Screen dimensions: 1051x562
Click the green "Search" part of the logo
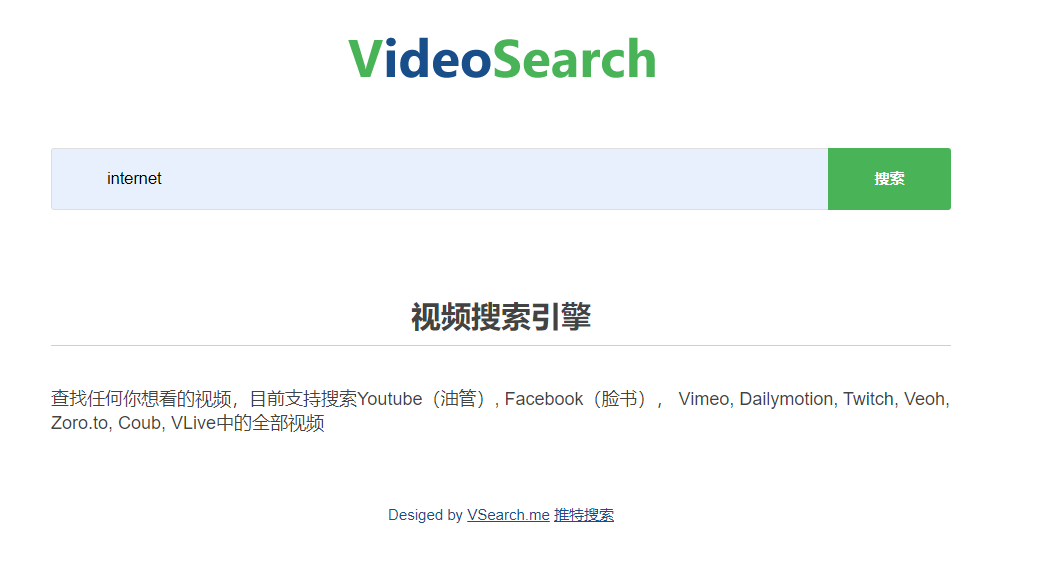click(574, 58)
